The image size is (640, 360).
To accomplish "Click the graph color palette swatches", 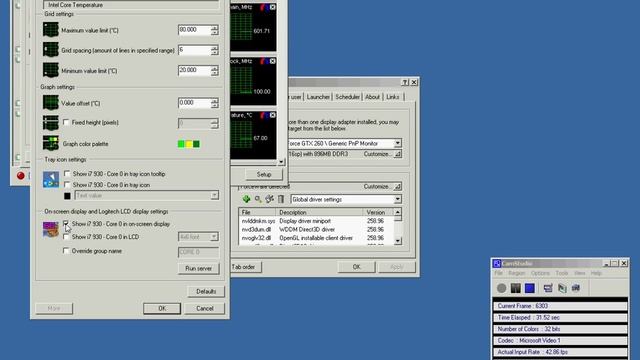I will click(189, 144).
